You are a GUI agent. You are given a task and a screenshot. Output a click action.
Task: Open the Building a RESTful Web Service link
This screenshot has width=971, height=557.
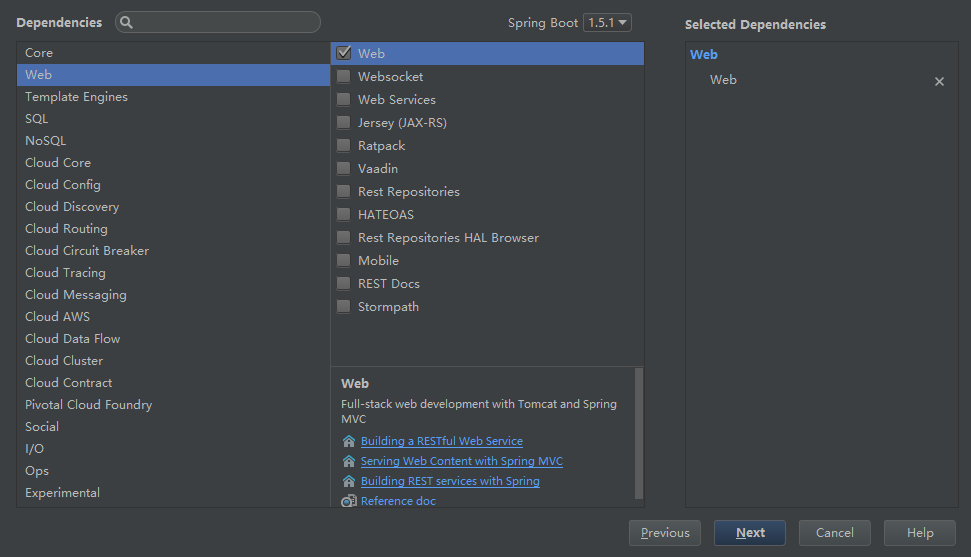[x=442, y=441]
